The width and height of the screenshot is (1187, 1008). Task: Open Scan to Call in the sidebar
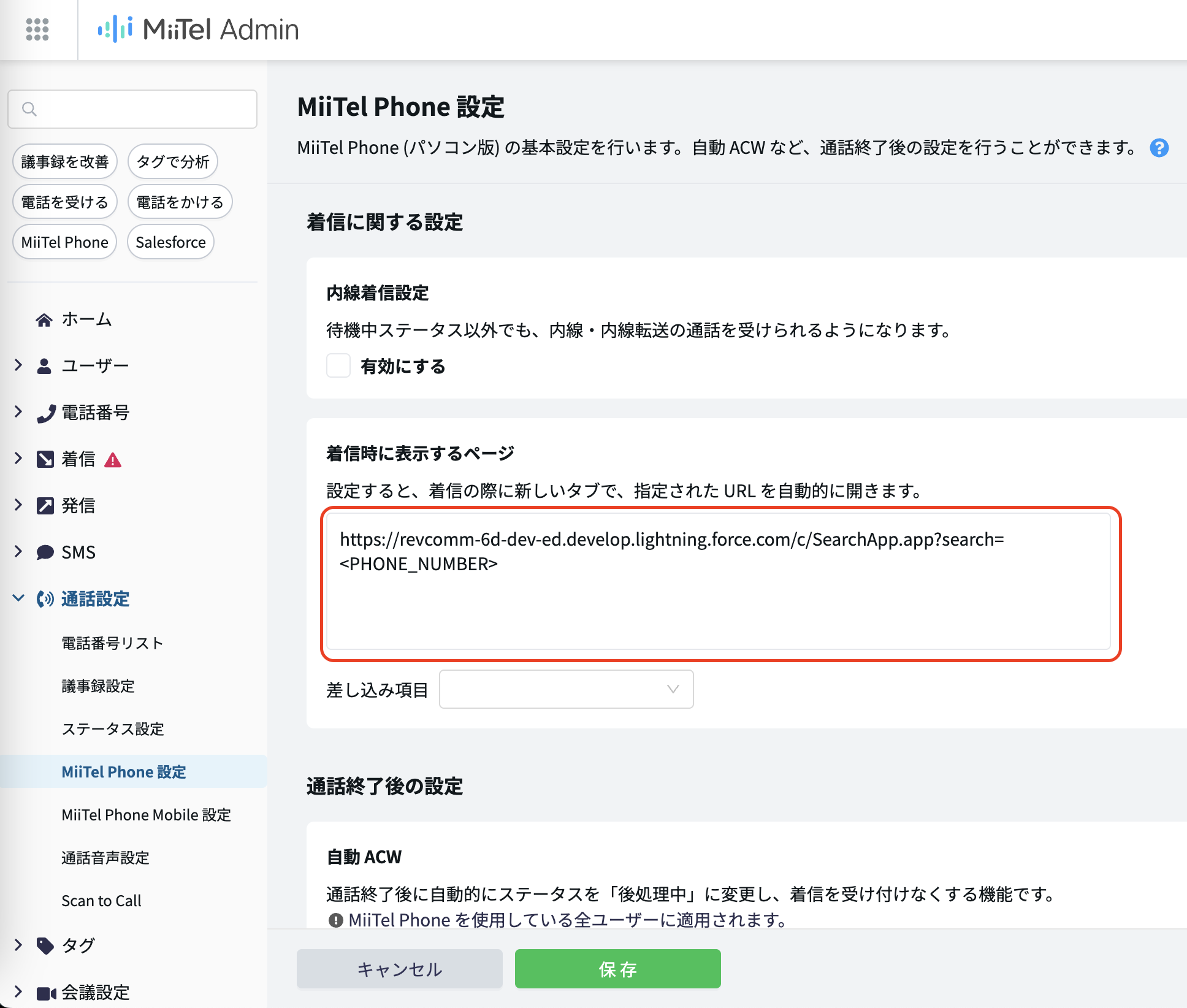[101, 901]
